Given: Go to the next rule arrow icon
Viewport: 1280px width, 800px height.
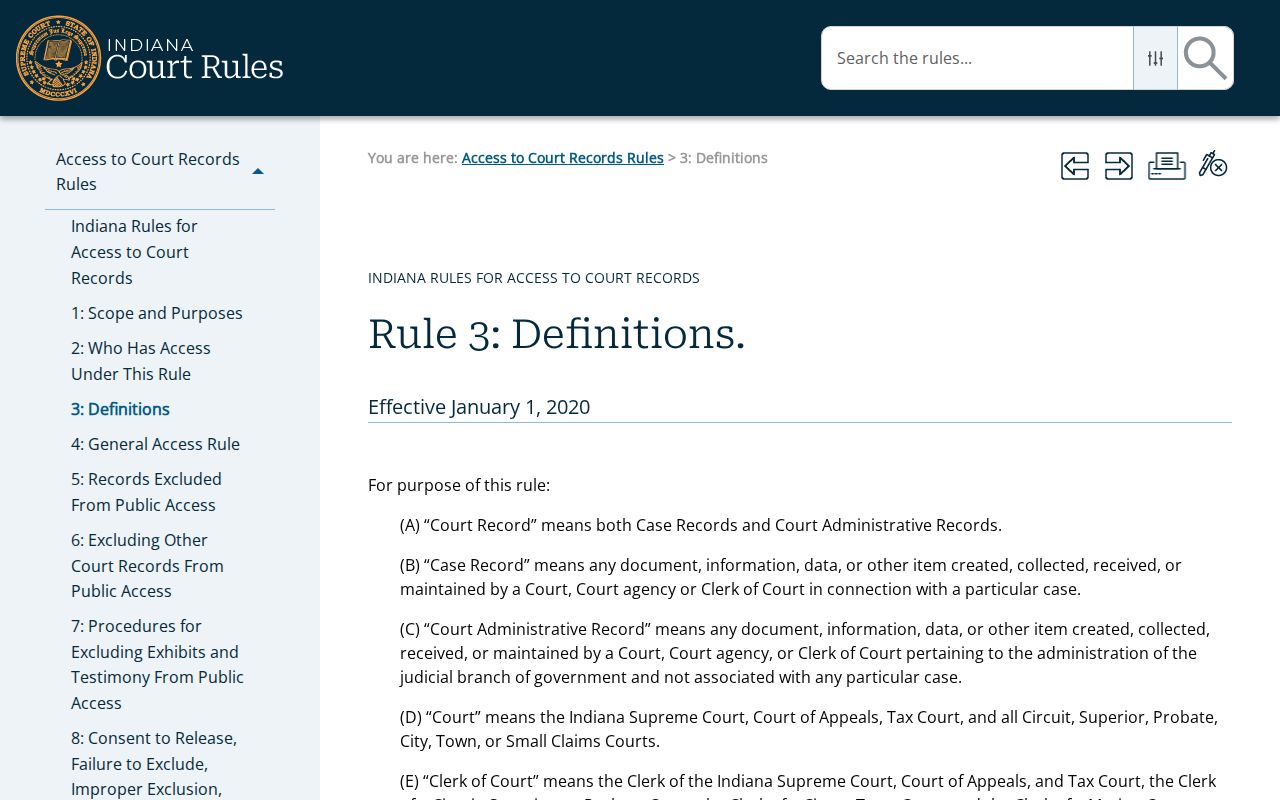Looking at the screenshot, I should [1119, 166].
